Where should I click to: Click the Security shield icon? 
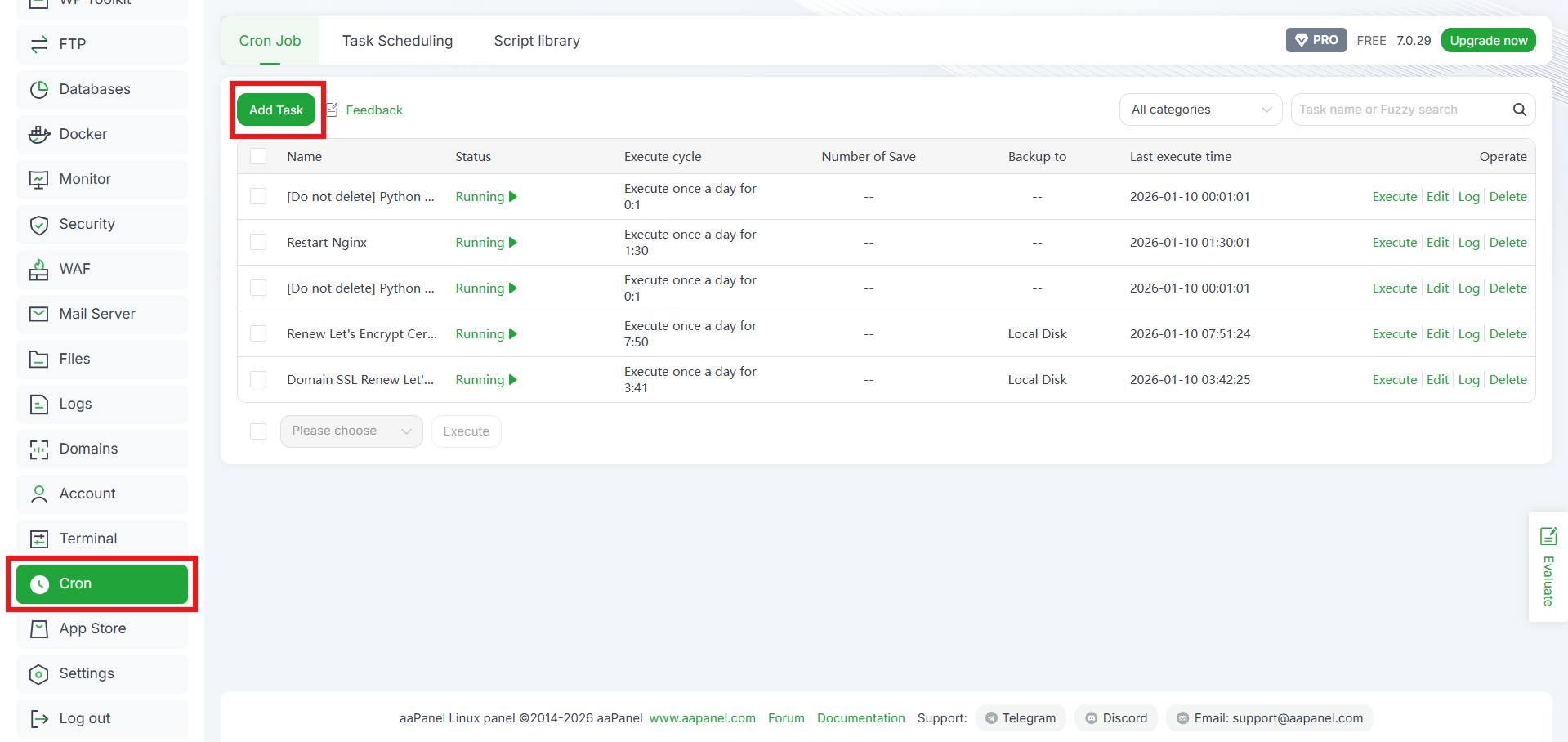click(39, 225)
